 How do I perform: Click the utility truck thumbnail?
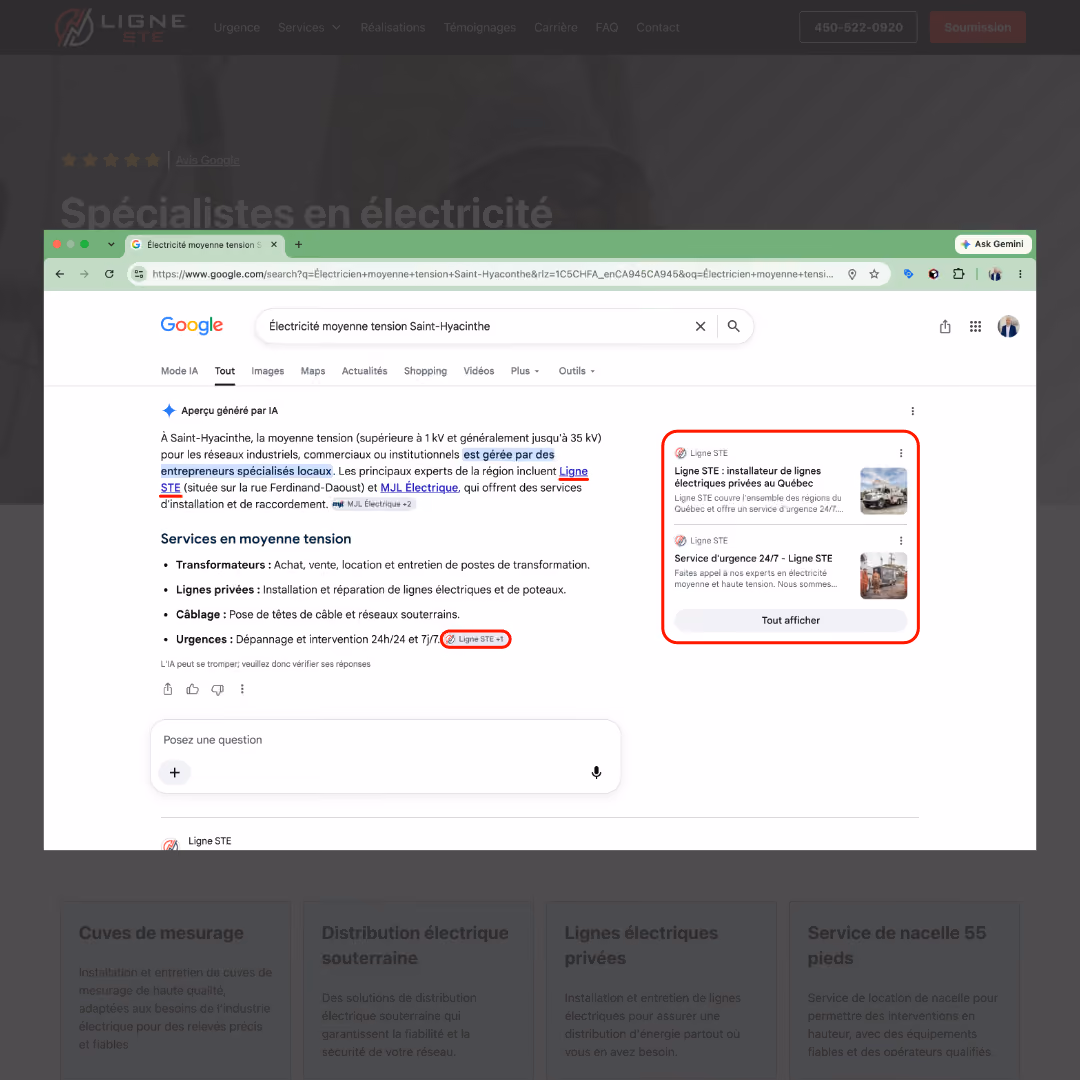coord(884,491)
